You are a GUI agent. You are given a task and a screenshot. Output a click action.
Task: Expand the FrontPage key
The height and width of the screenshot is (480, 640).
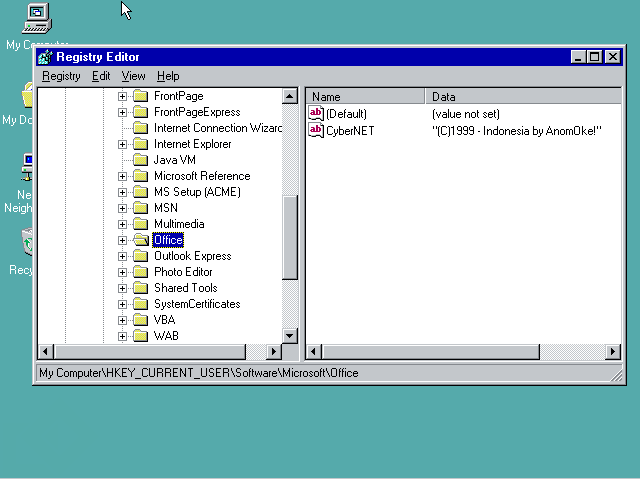(122, 96)
